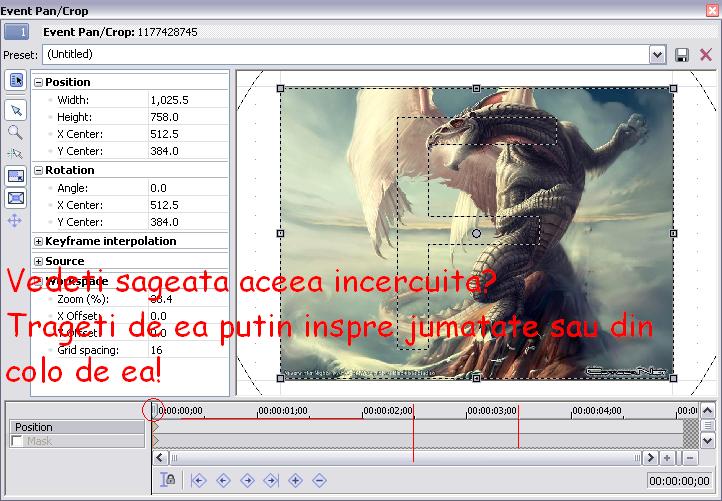This screenshot has height=501, width=722.
Task: Open the Preset dropdown arrow
Action: coord(658,55)
